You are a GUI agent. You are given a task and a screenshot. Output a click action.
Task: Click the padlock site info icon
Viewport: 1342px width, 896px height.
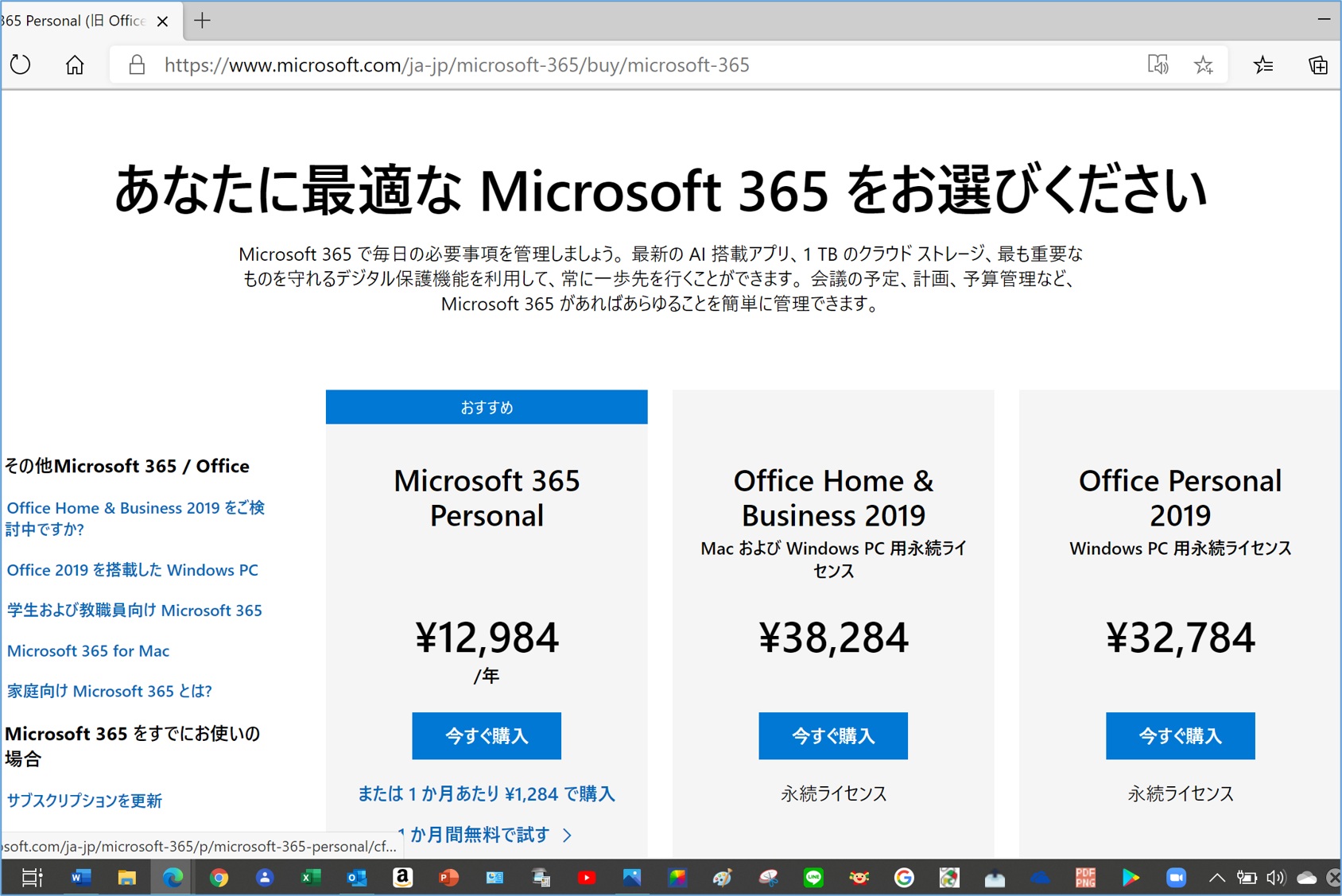[137, 64]
